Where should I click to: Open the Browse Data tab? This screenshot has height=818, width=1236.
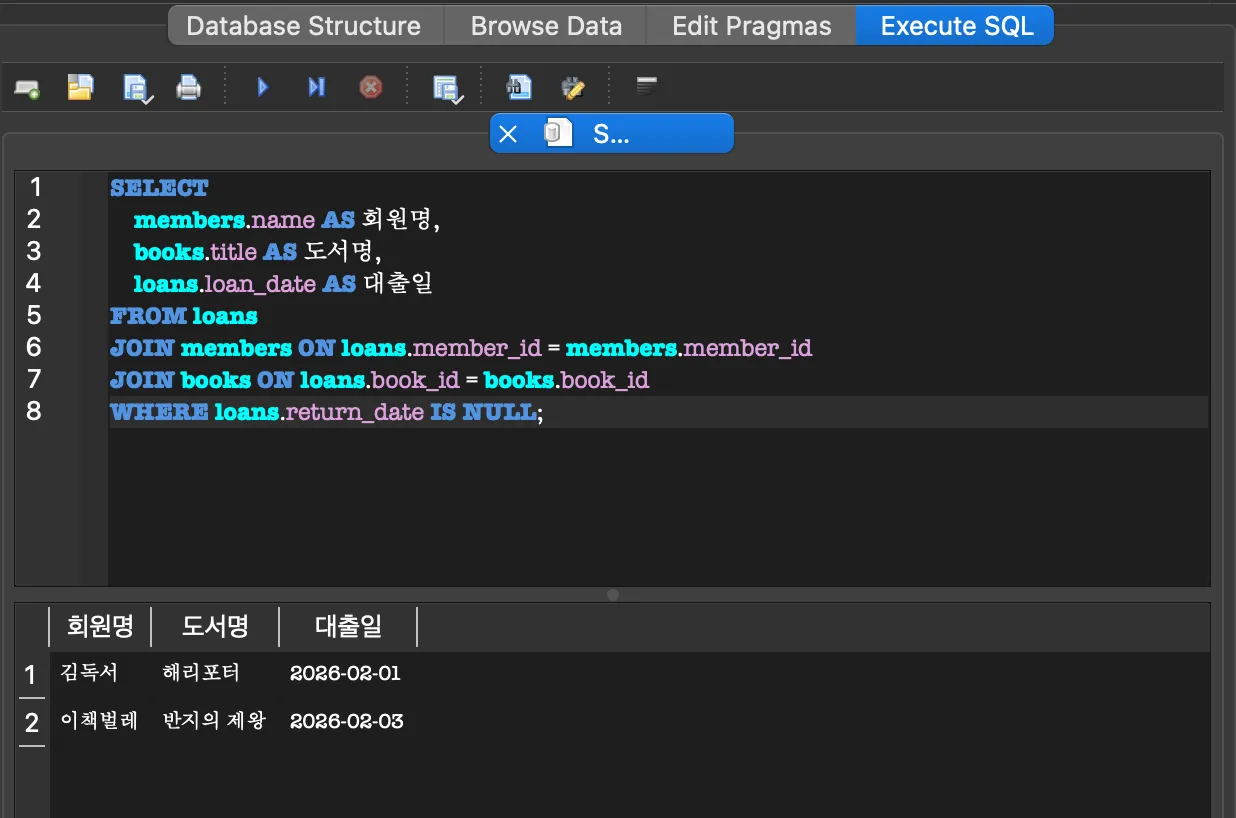[546, 26]
